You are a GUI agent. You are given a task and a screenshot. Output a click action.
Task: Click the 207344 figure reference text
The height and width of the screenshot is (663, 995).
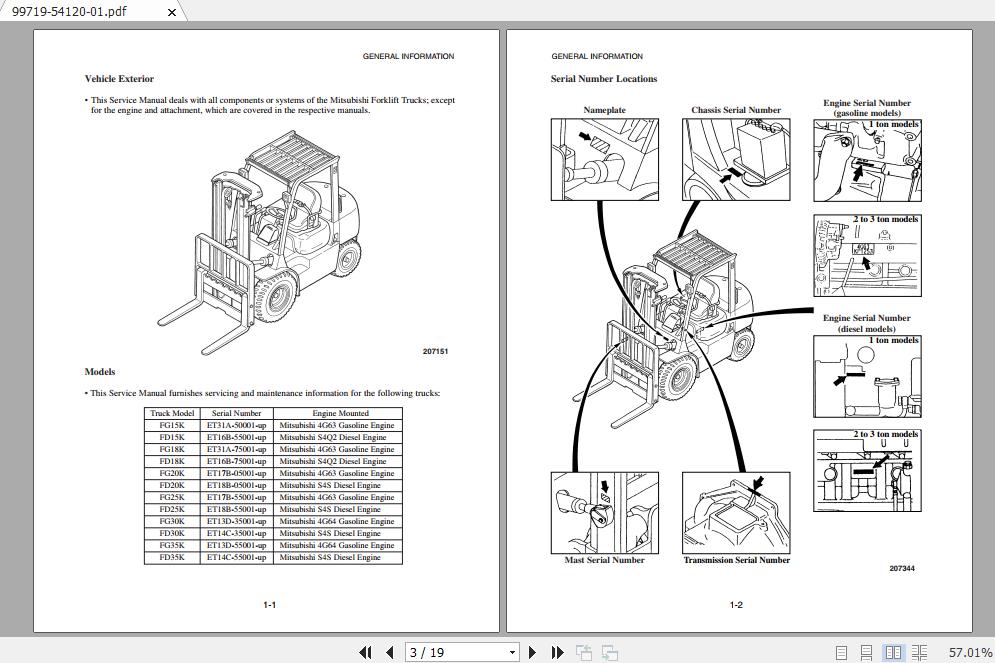(x=901, y=566)
